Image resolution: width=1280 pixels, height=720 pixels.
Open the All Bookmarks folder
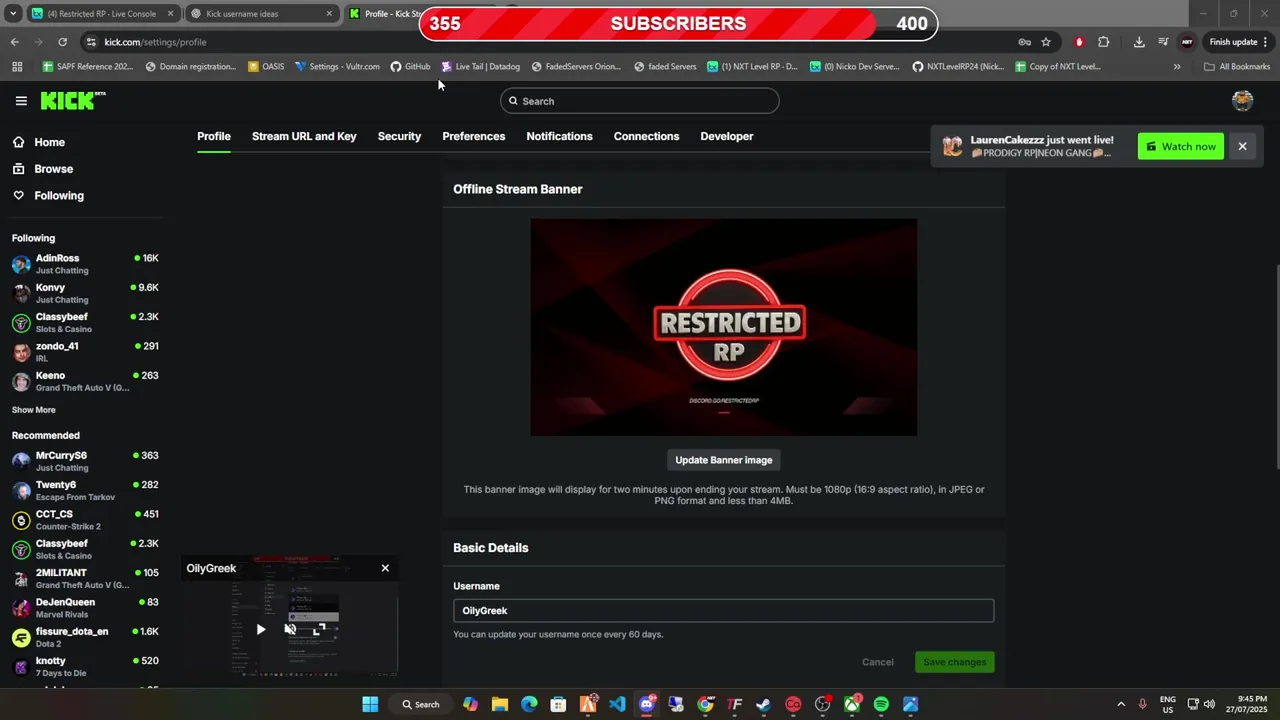click(x=1237, y=67)
